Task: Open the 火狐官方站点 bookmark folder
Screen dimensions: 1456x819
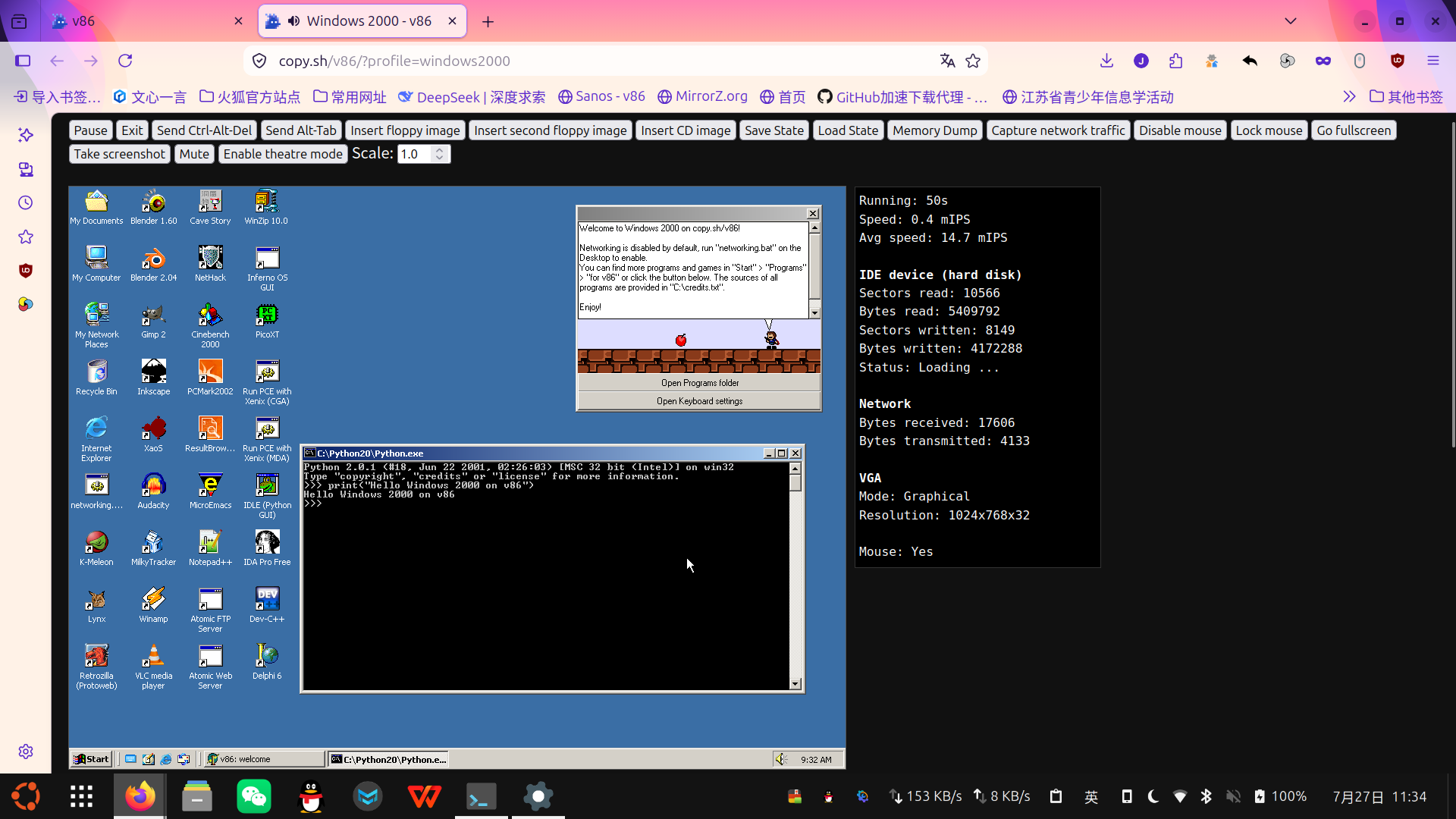Action: (249, 97)
